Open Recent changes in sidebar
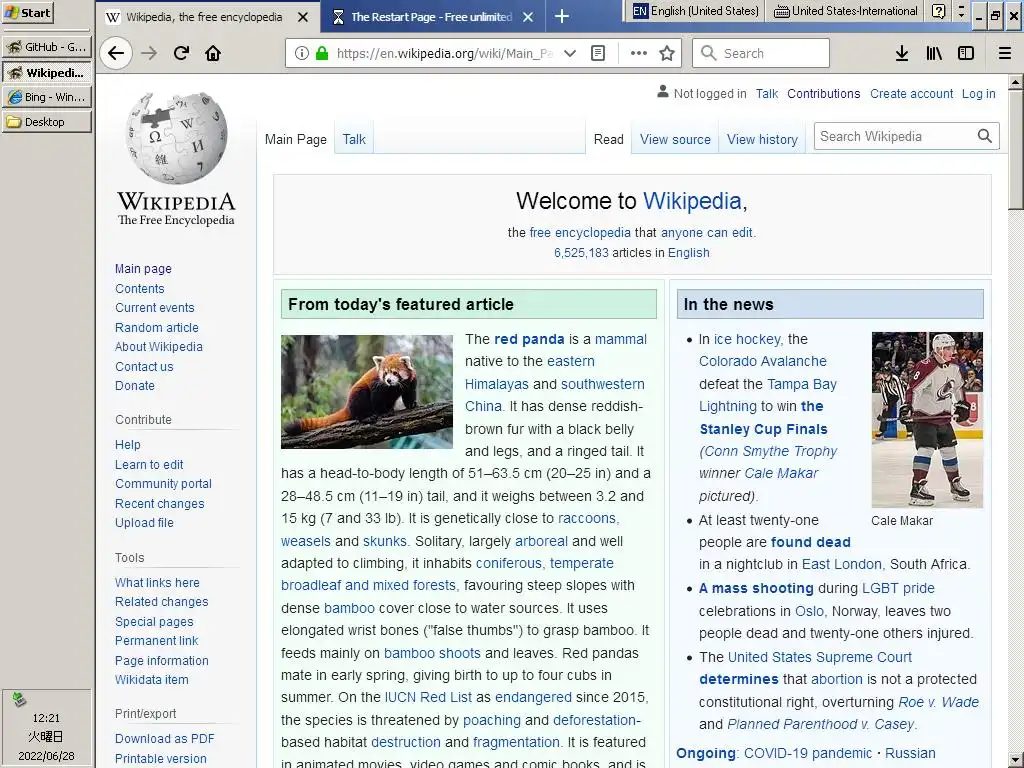The width and height of the screenshot is (1024, 768). pos(160,504)
